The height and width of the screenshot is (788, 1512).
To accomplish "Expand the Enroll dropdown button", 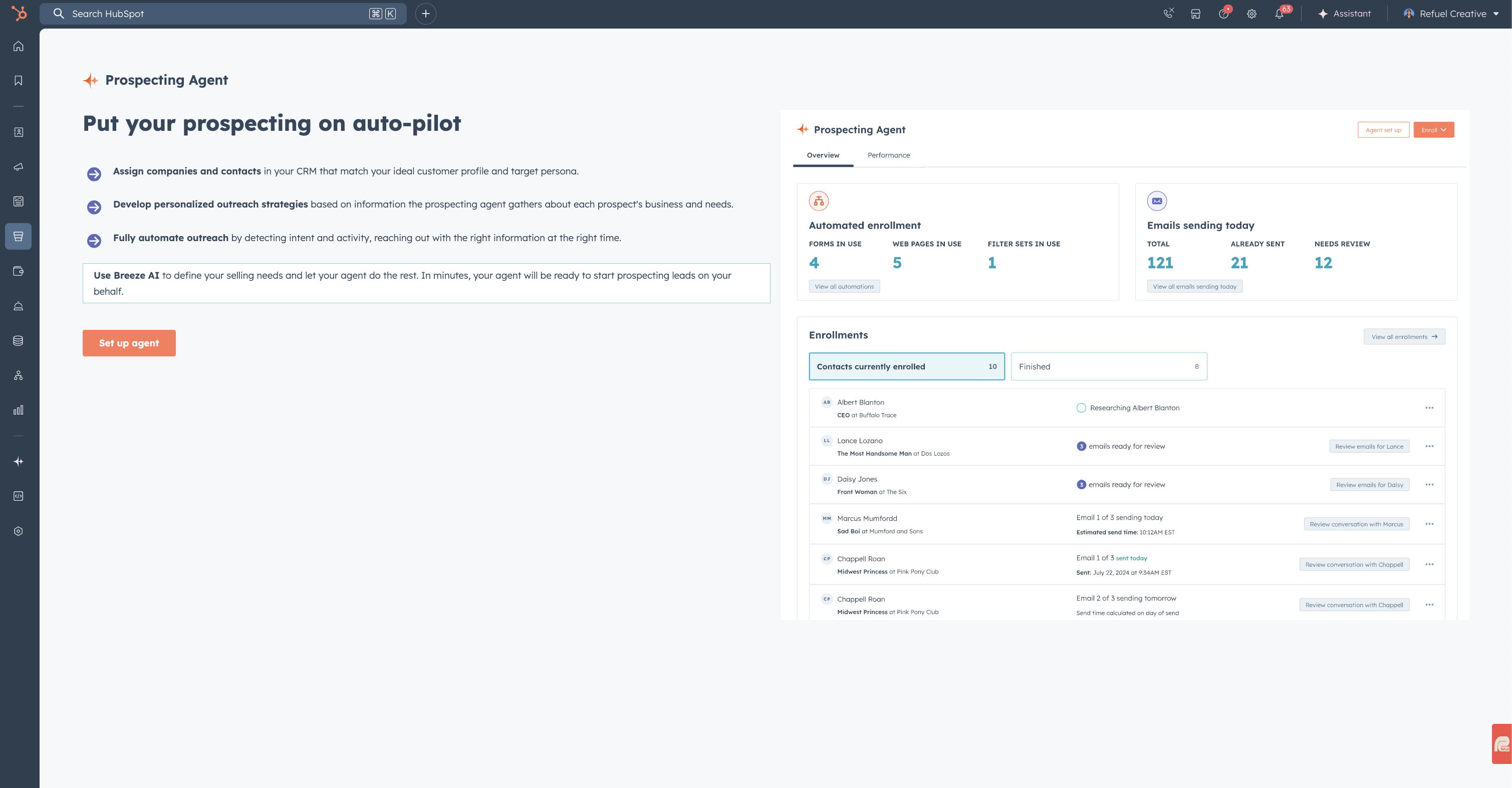I will [1433, 130].
